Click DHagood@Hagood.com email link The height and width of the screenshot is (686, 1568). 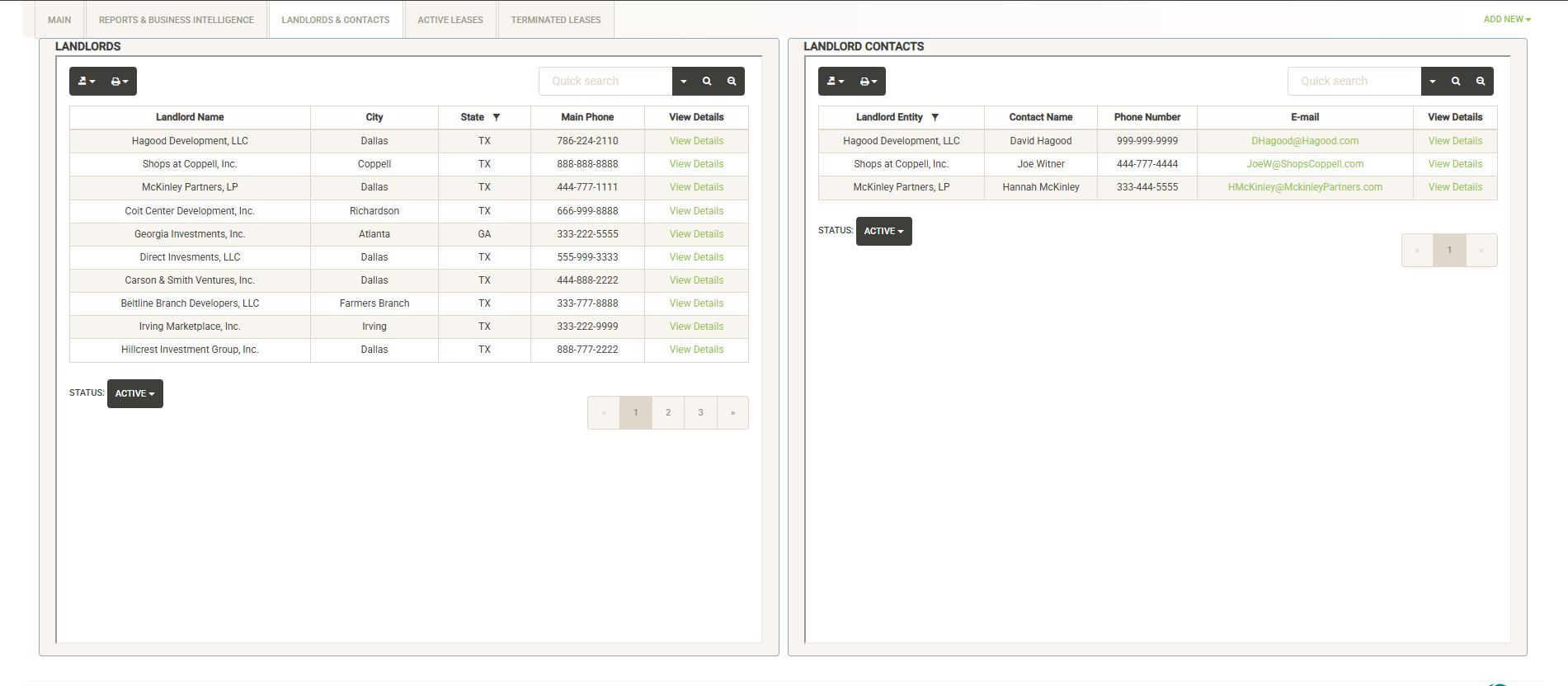click(1304, 141)
